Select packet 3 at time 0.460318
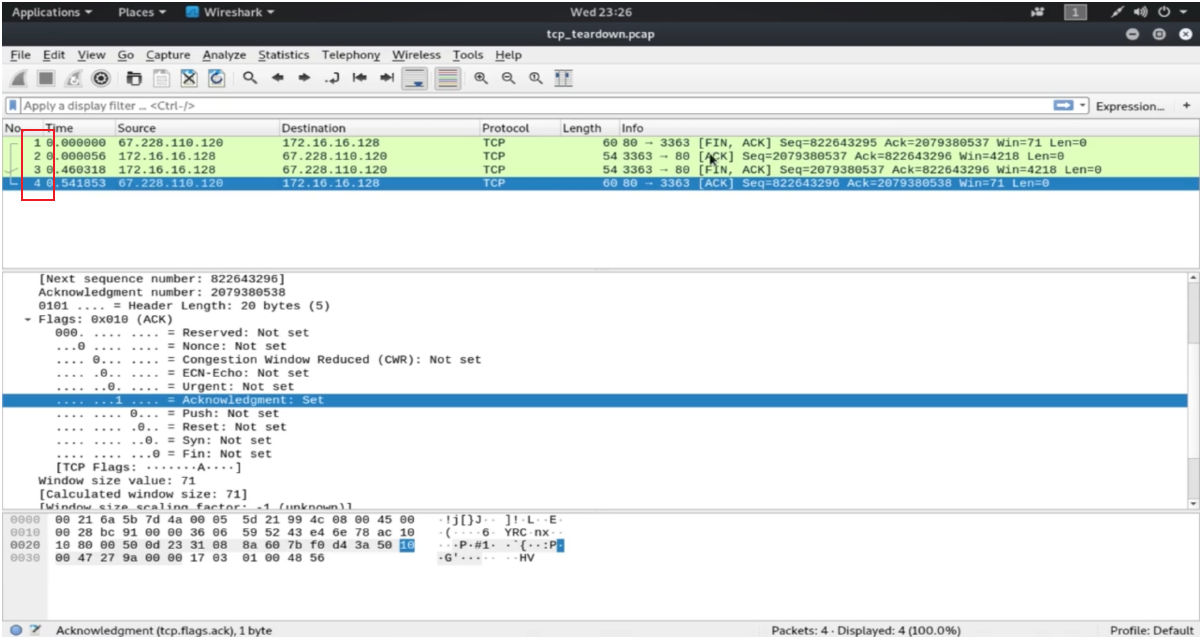The image size is (1202, 637). click(x=600, y=170)
